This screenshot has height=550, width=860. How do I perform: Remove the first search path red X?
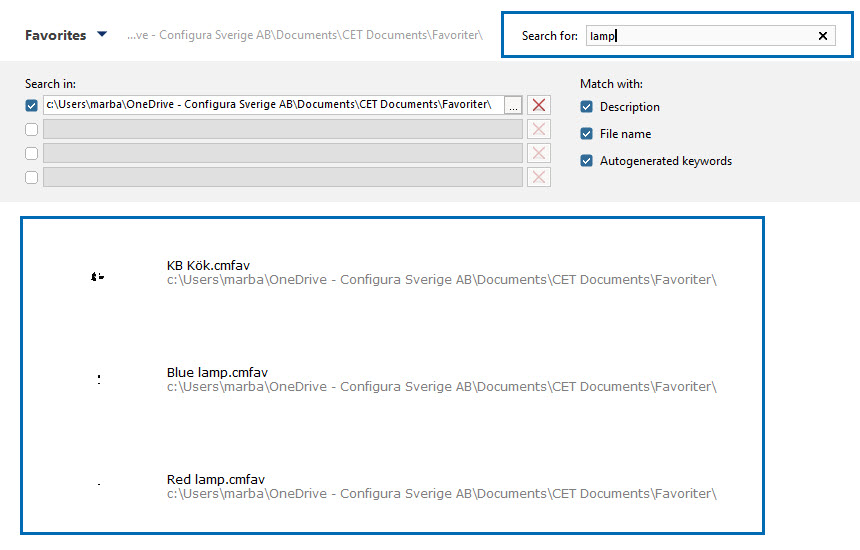539,105
